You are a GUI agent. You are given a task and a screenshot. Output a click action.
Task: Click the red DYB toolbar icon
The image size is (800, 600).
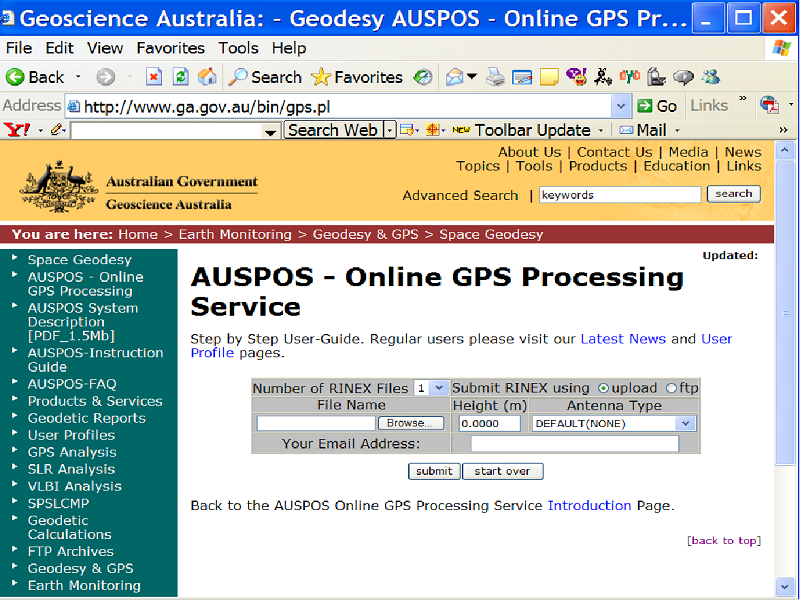pyautogui.click(x=630, y=77)
